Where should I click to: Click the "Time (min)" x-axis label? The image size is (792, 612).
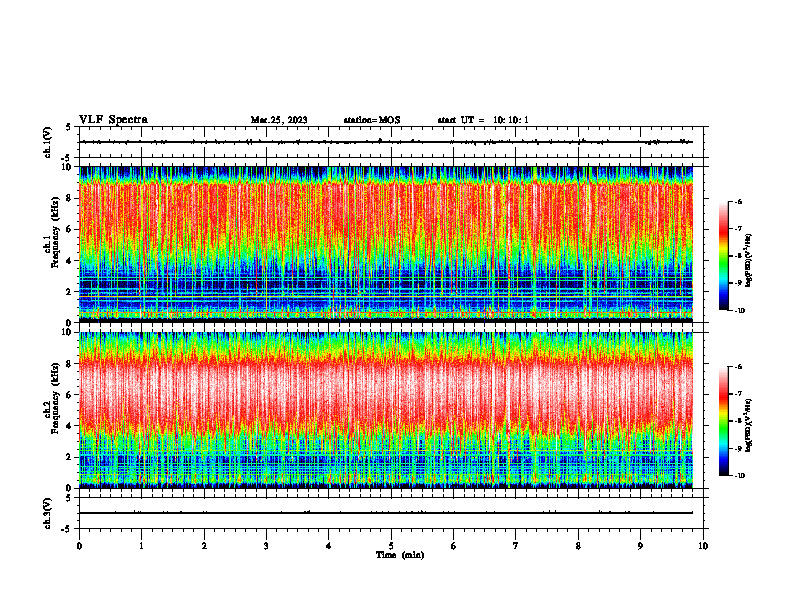click(x=400, y=555)
